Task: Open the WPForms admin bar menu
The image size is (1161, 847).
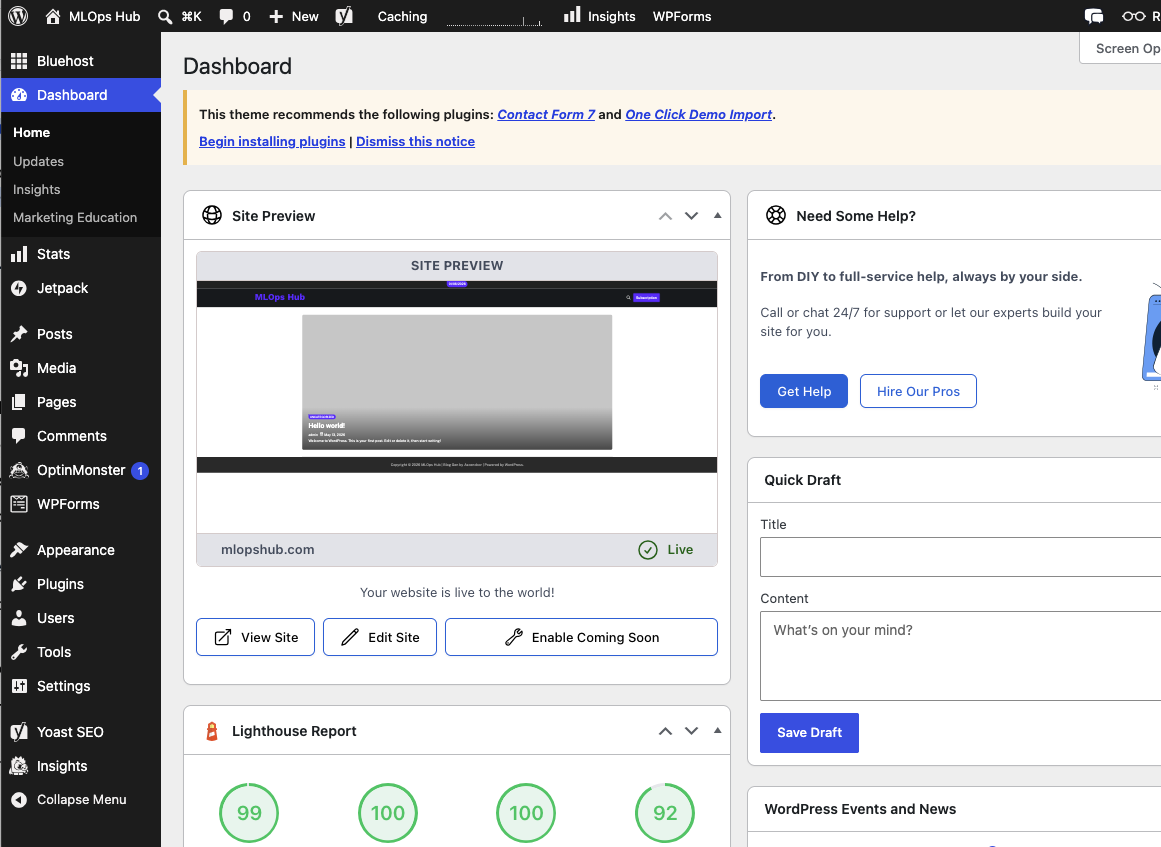Action: 682,16
